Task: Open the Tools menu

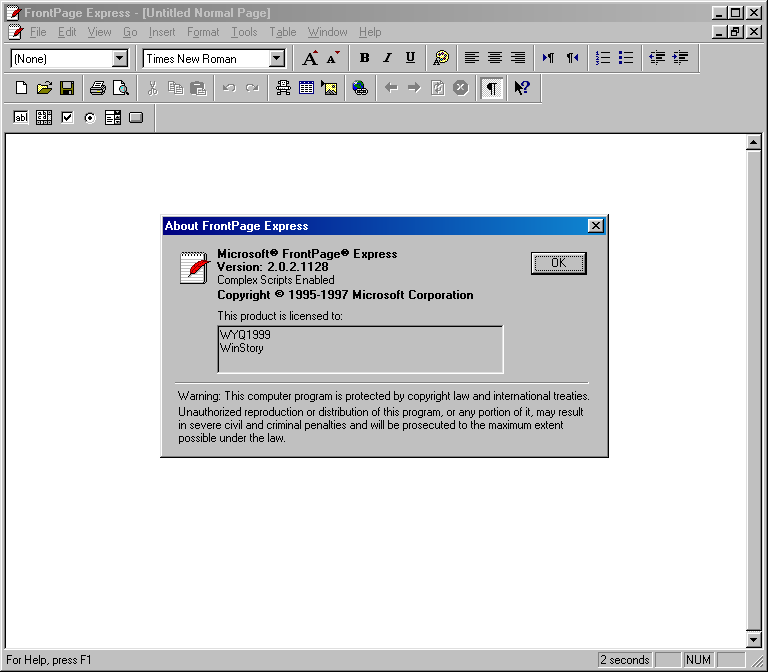Action: click(x=244, y=32)
